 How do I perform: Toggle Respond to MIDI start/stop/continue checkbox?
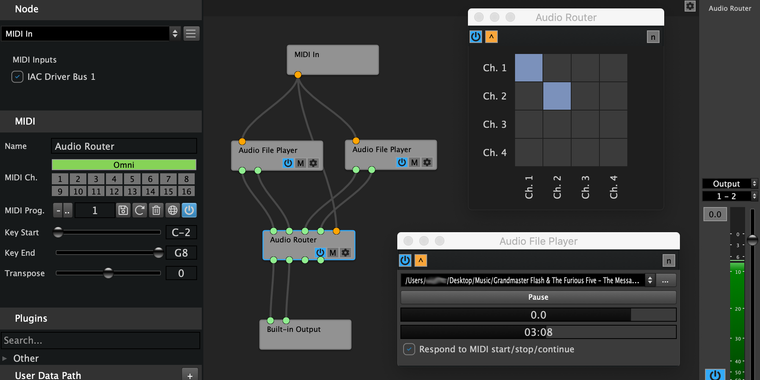pyautogui.click(x=409, y=349)
